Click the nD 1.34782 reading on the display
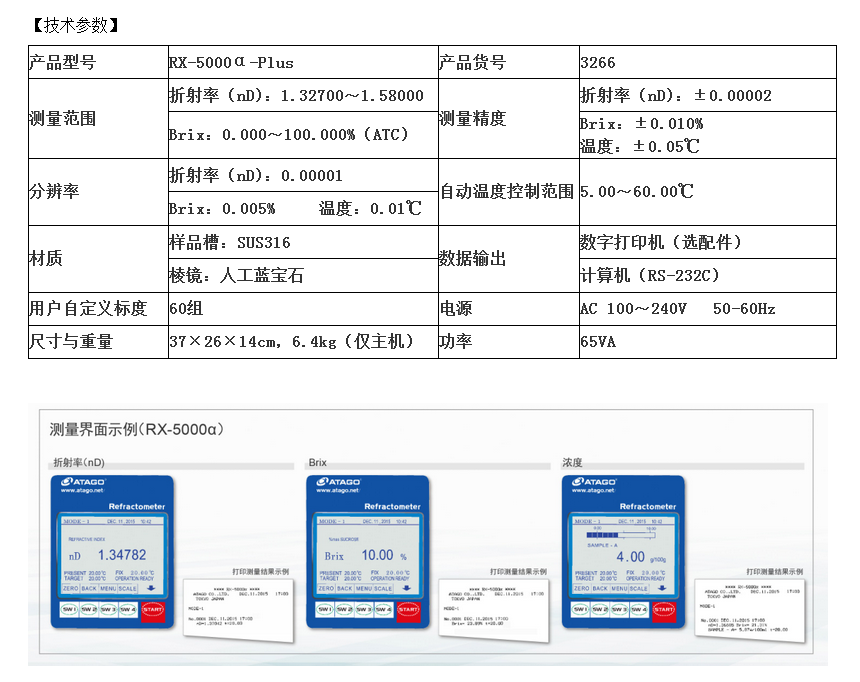The image size is (860, 682). point(108,555)
